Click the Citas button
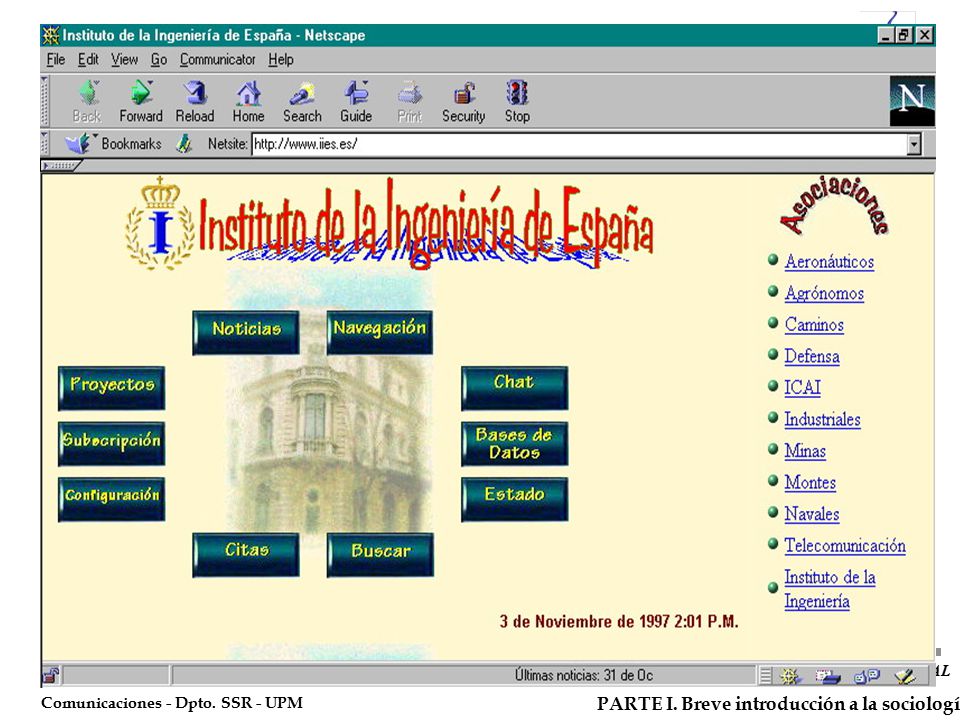Viewport: 960px width, 720px height. [x=246, y=555]
